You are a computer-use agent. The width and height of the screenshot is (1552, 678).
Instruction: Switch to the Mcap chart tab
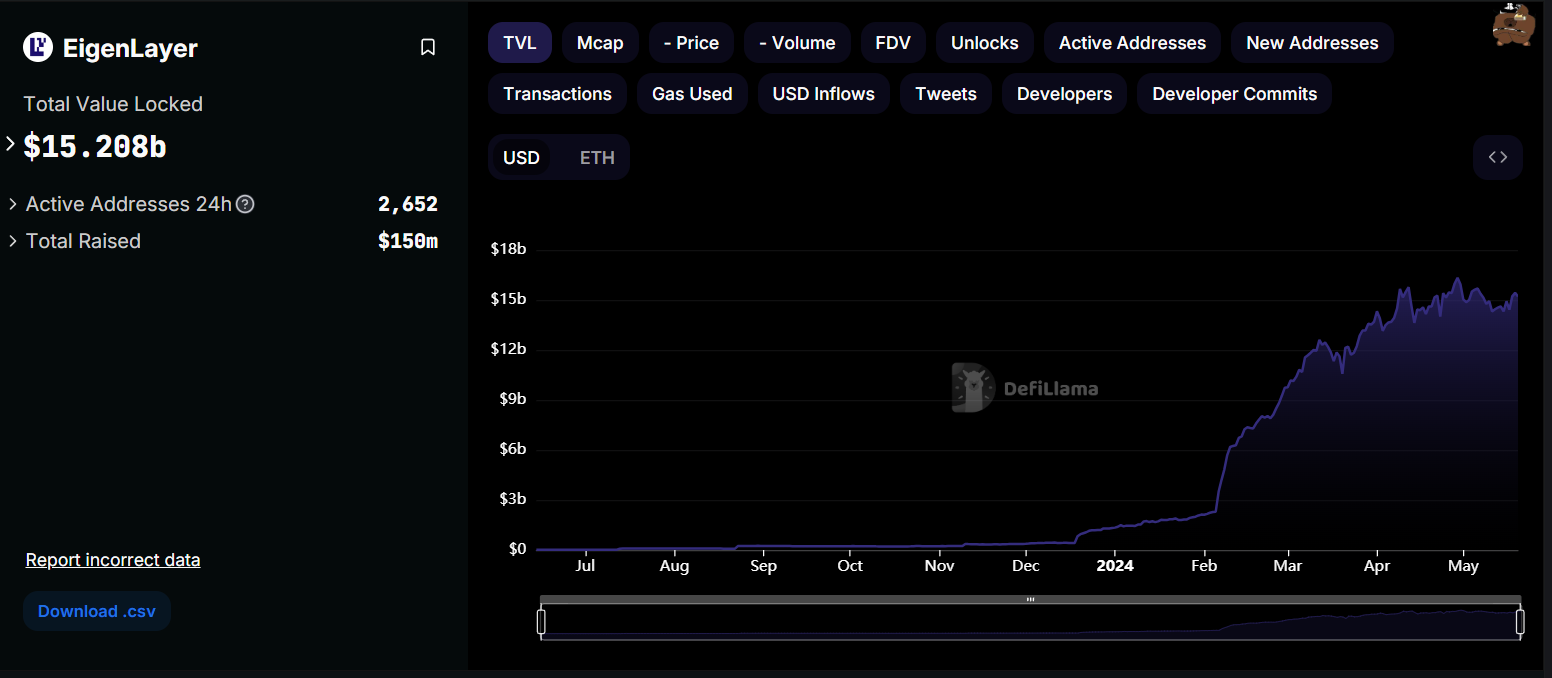600,42
